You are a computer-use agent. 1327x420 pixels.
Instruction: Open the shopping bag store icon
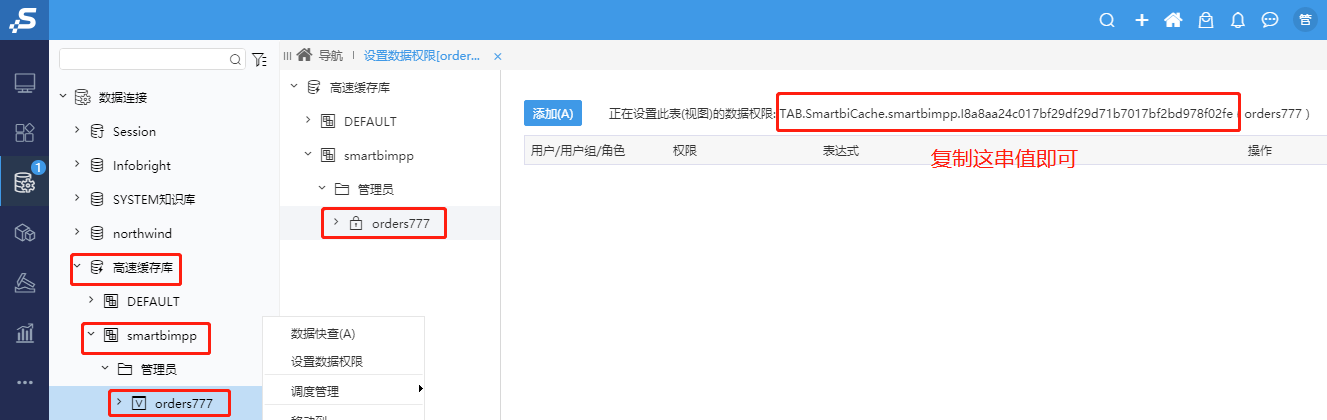[x=1206, y=20]
